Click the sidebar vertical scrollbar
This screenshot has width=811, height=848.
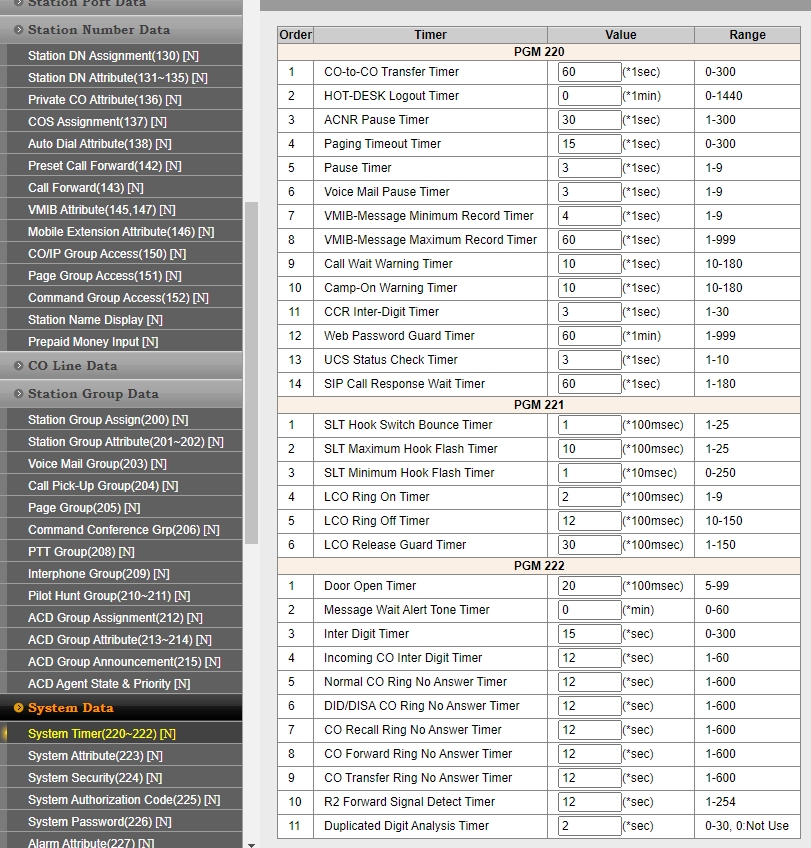tap(251, 370)
